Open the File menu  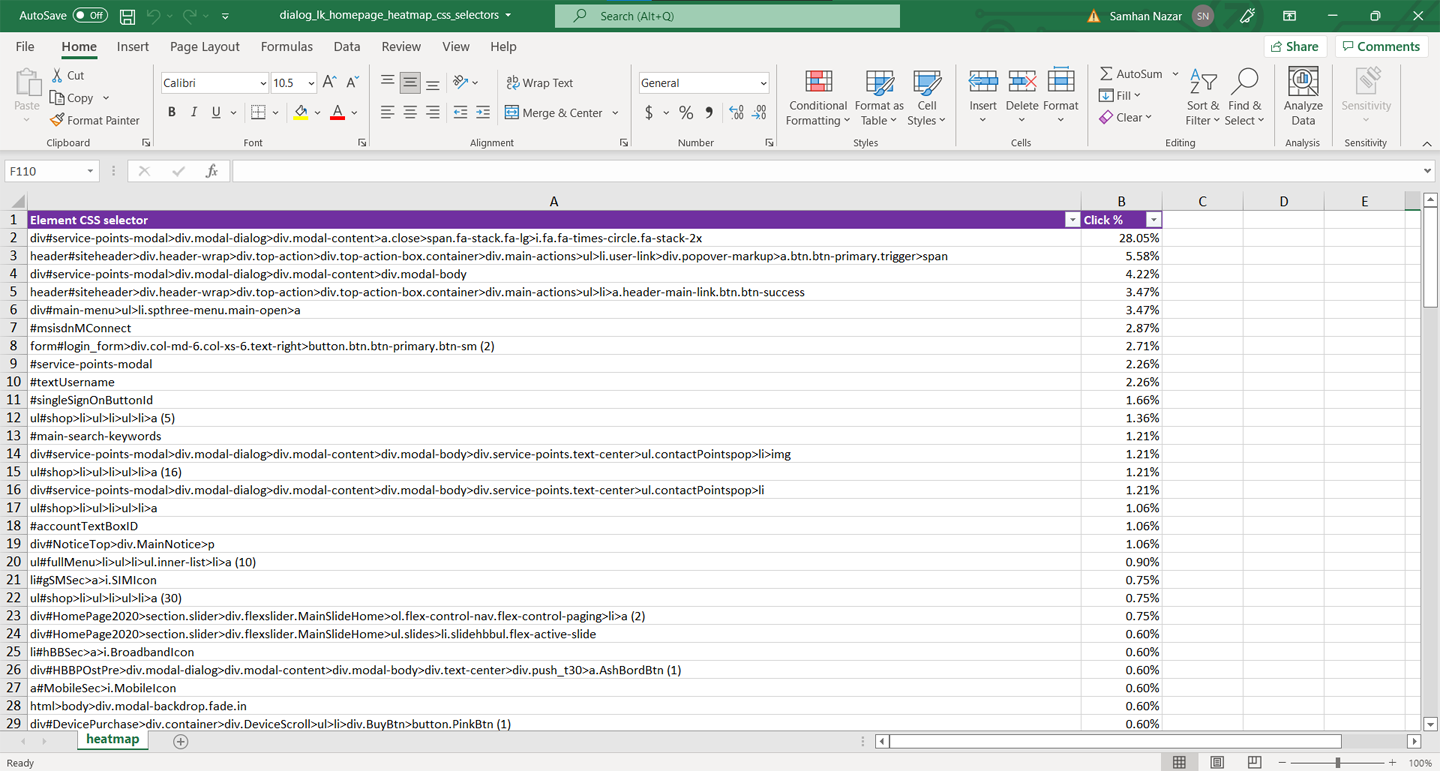tap(25, 47)
